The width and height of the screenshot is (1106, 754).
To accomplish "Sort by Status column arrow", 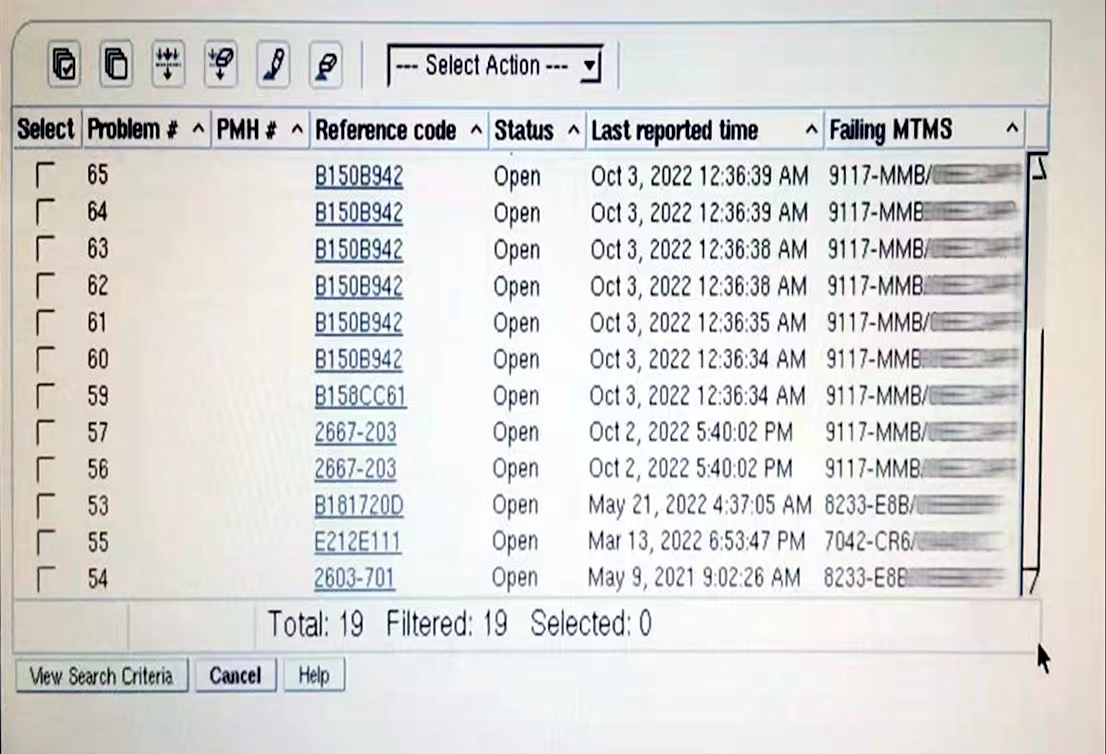I will pyautogui.click(x=573, y=130).
